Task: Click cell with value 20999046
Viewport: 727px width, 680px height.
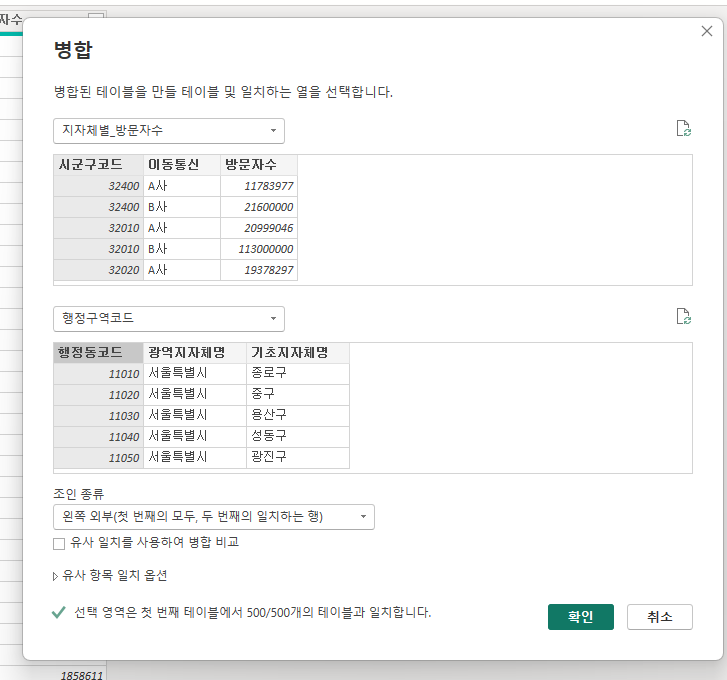Action: click(259, 228)
